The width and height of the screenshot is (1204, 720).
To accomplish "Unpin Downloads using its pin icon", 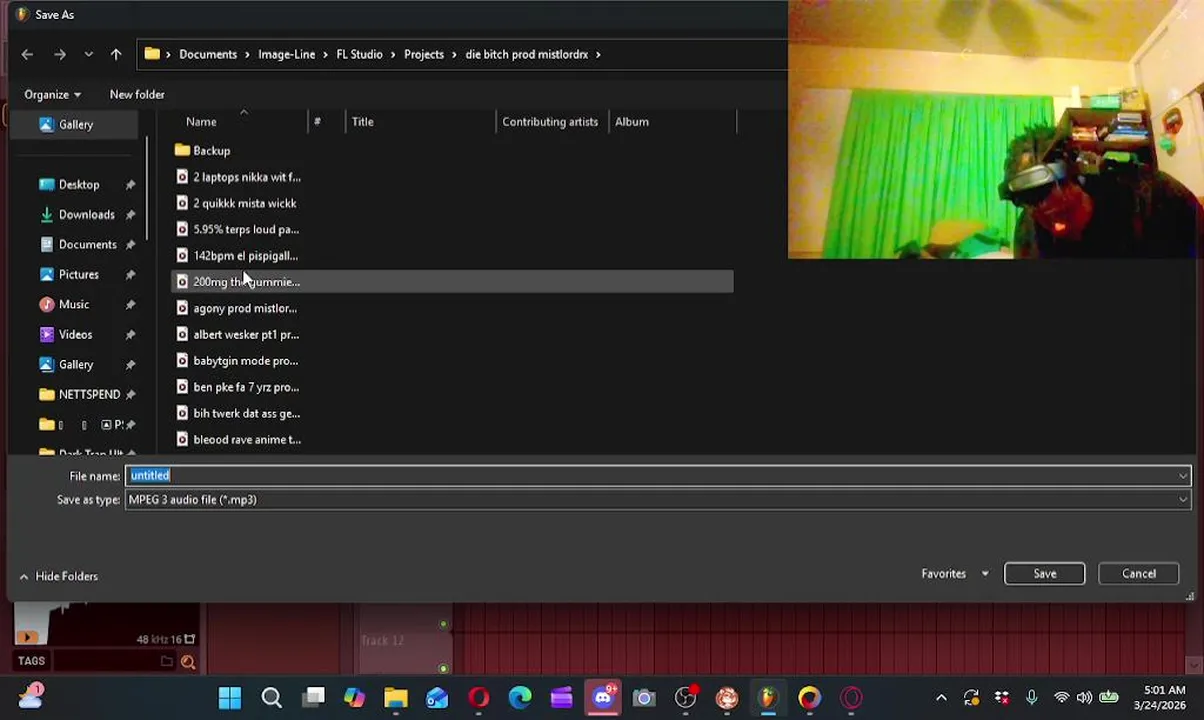I will 130,215.
